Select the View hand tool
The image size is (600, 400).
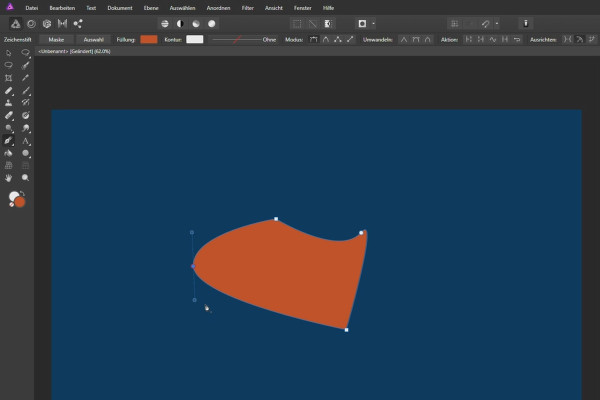[x=8, y=178]
